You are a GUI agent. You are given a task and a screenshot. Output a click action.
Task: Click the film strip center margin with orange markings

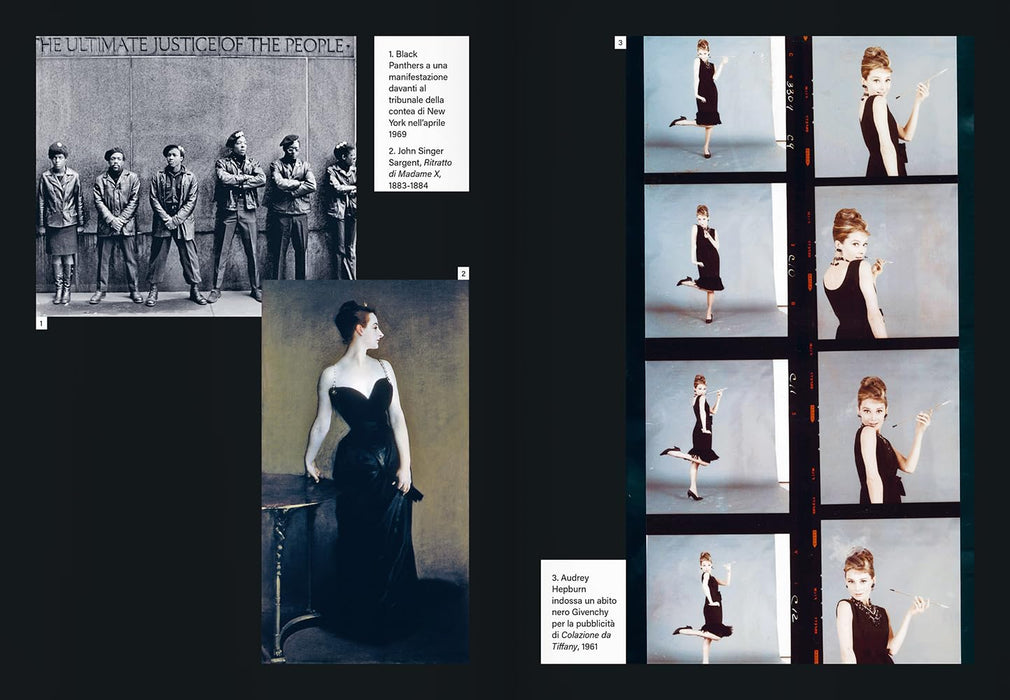pos(801,350)
